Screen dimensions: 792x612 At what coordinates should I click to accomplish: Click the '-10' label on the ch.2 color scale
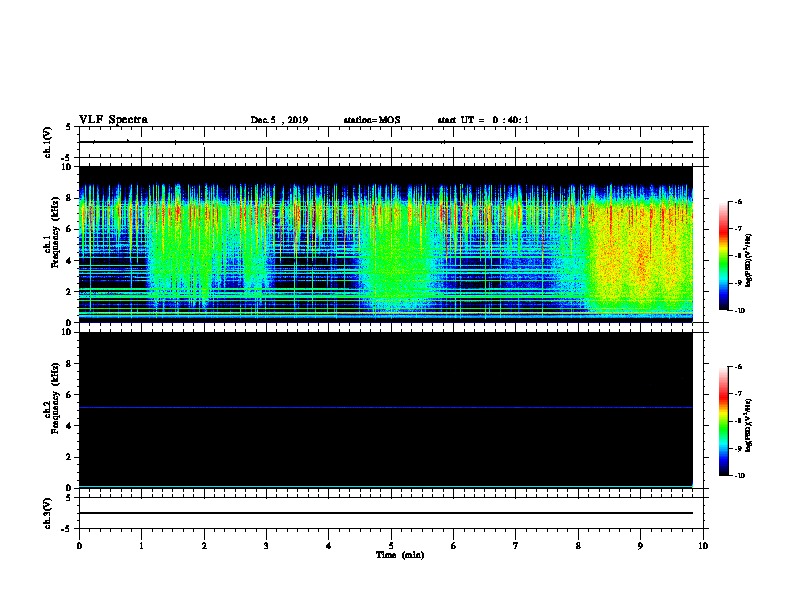739,476
